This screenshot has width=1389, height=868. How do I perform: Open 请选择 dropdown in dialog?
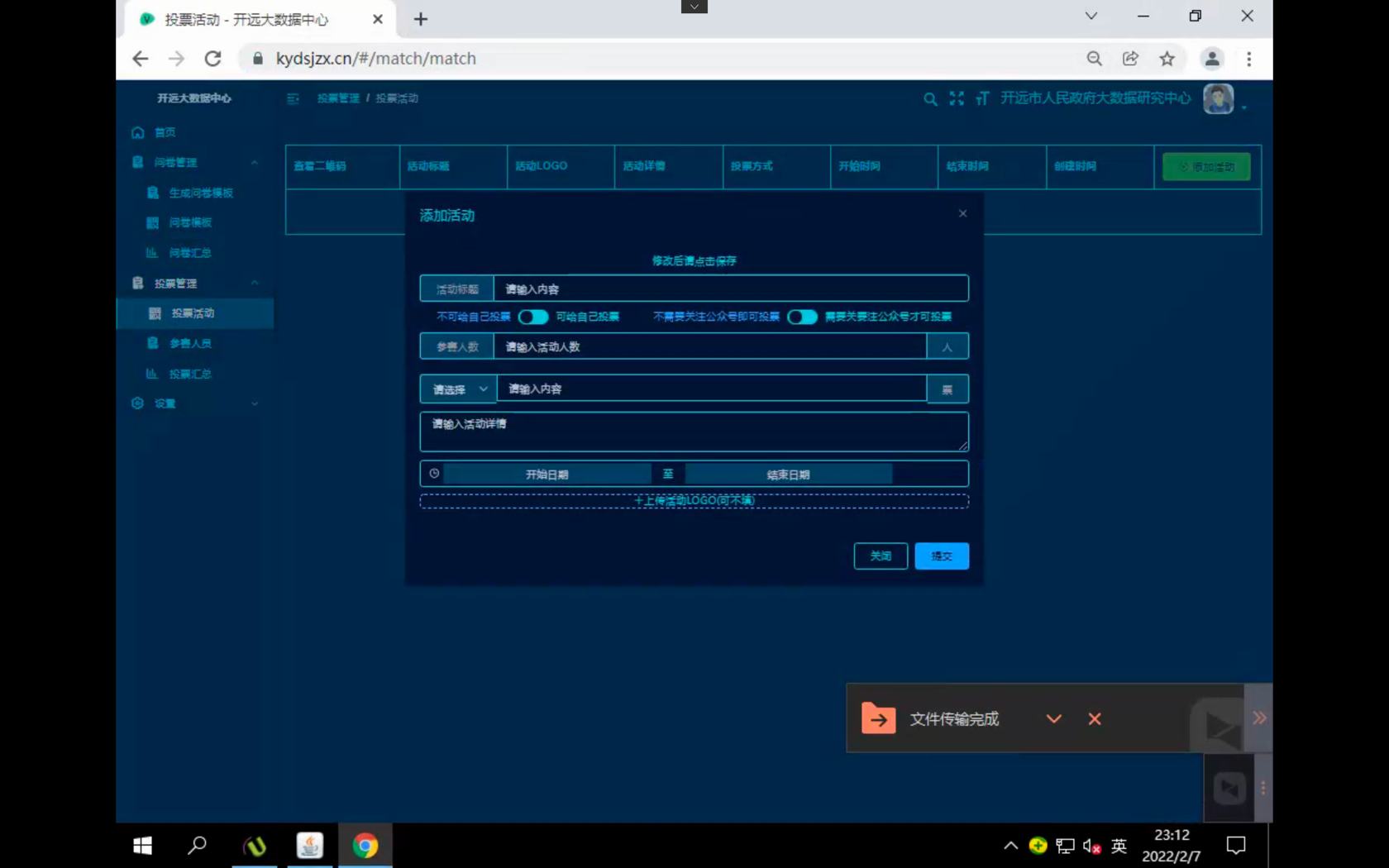[458, 389]
